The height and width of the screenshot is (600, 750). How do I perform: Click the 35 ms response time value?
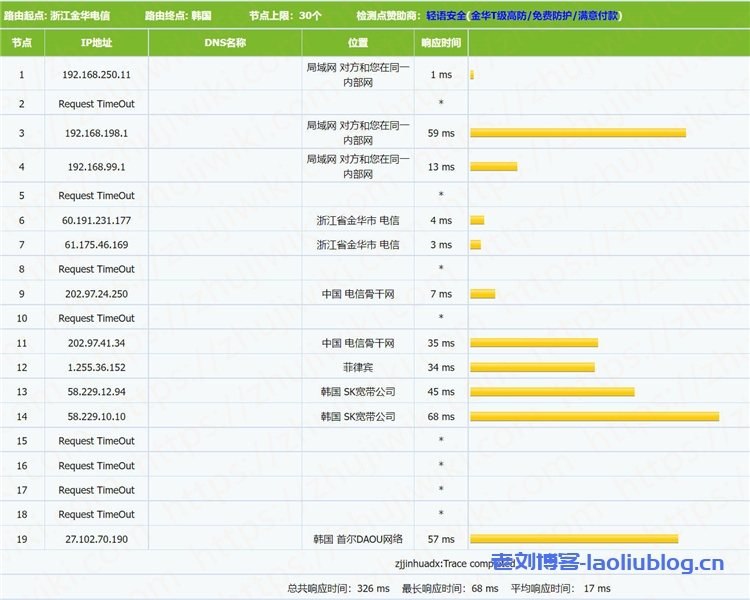click(441, 343)
